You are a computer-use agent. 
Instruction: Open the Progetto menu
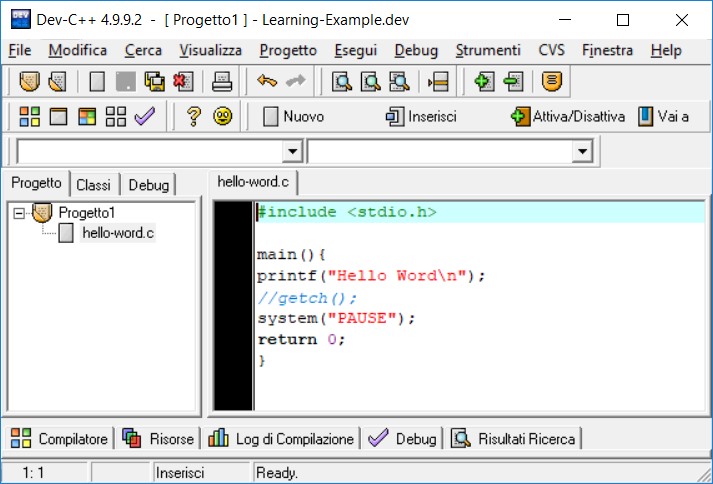coord(288,50)
